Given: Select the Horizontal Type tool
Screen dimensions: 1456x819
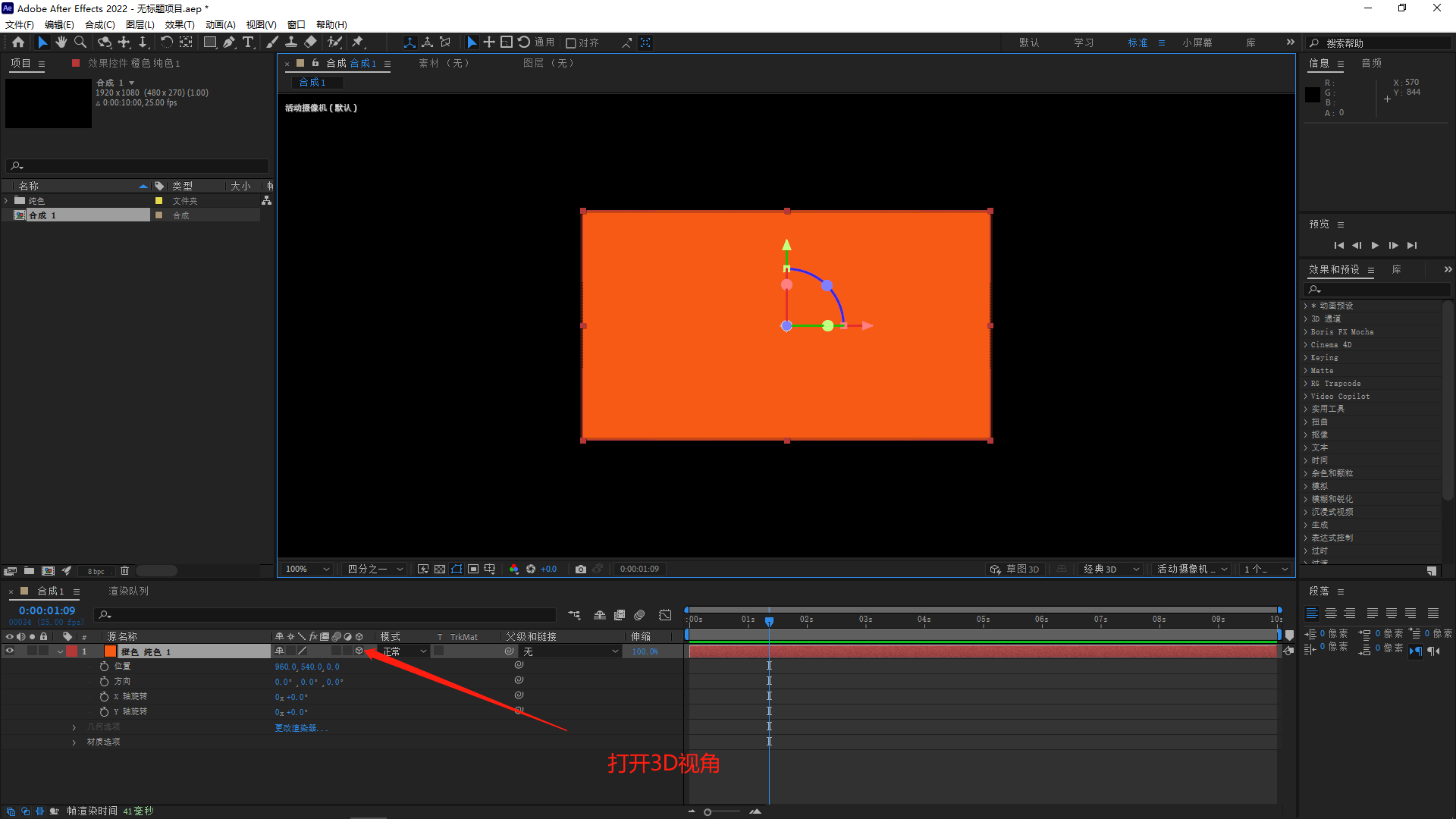Looking at the screenshot, I should [x=248, y=42].
